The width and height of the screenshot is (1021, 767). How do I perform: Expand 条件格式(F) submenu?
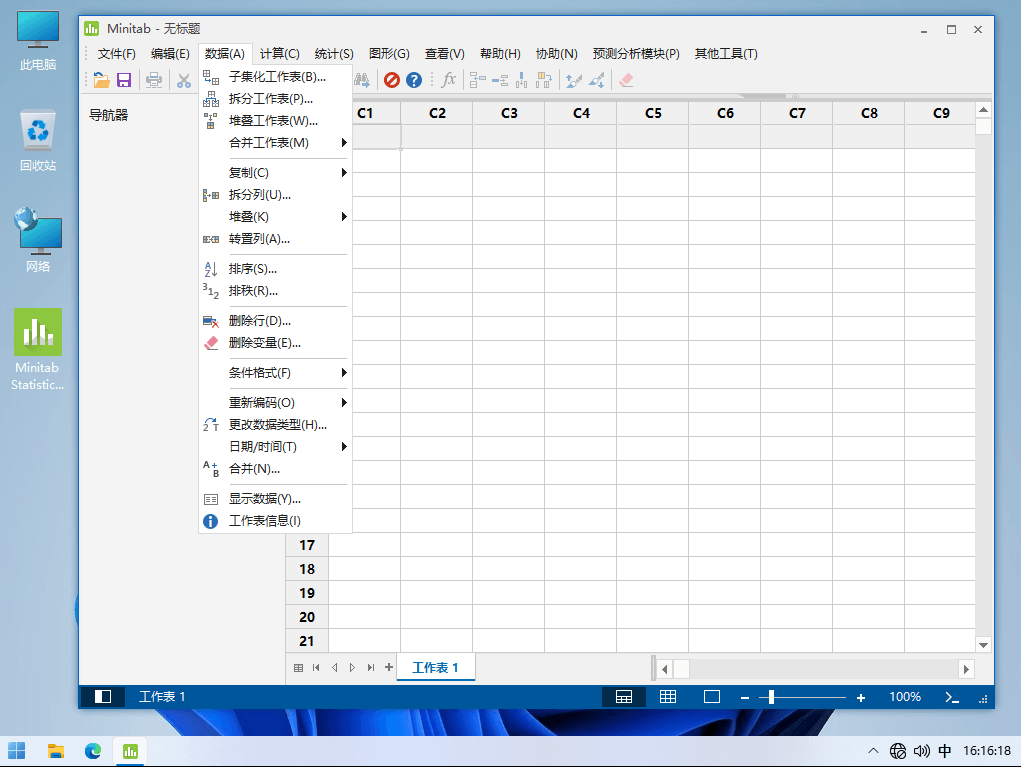tap(275, 373)
